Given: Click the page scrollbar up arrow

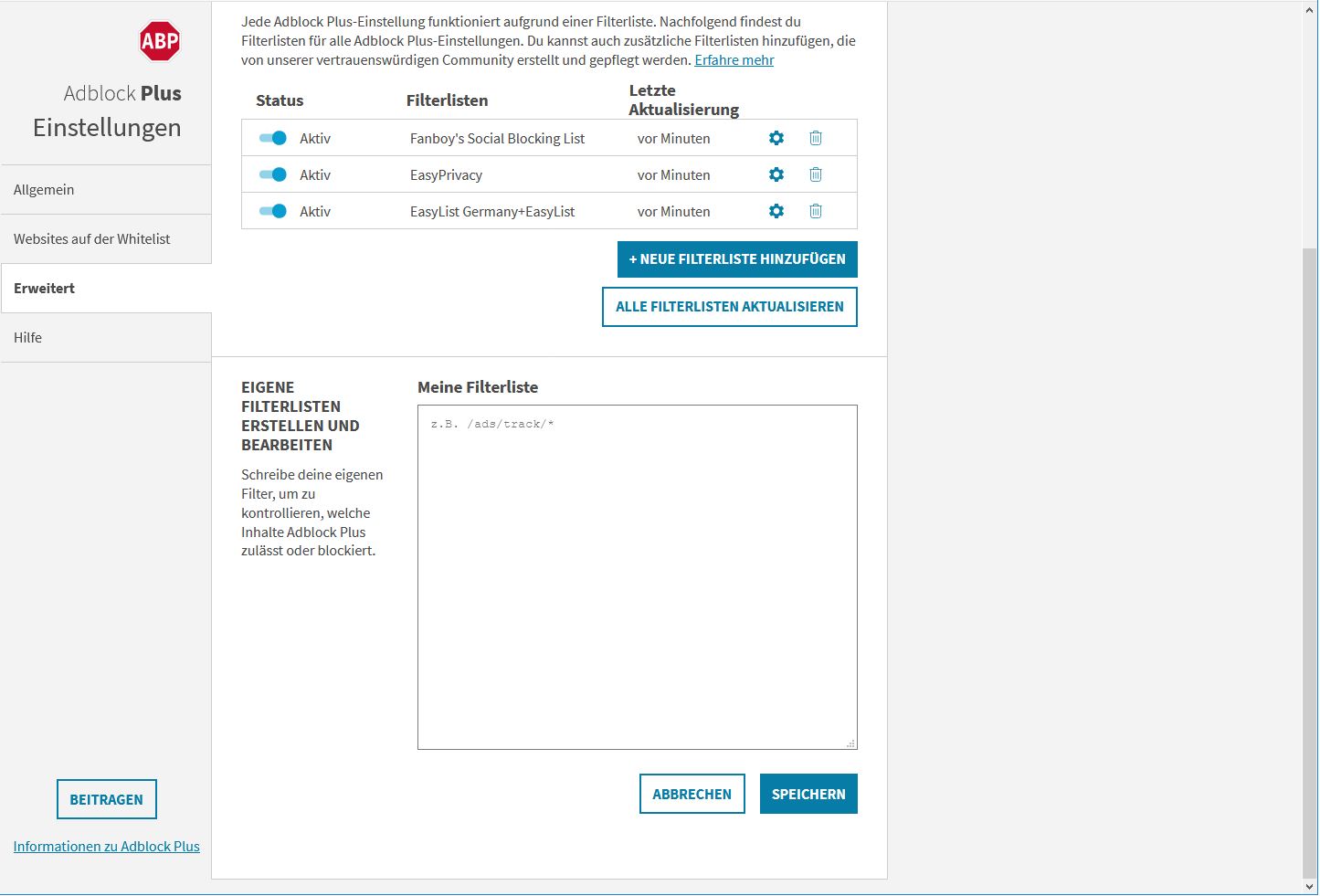Looking at the screenshot, I should tap(1310, 10).
